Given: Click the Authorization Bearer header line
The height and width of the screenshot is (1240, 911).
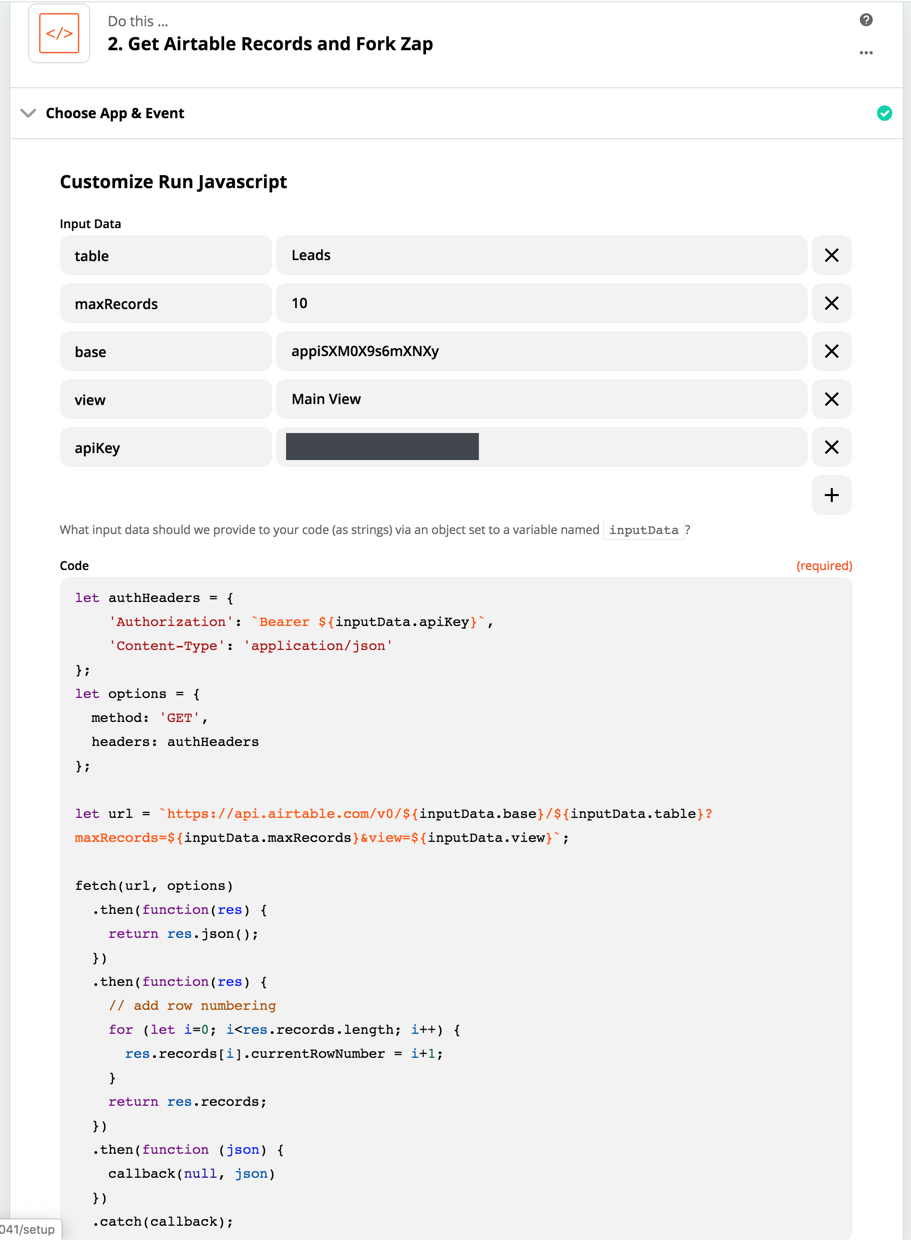Looking at the screenshot, I should 301,621.
